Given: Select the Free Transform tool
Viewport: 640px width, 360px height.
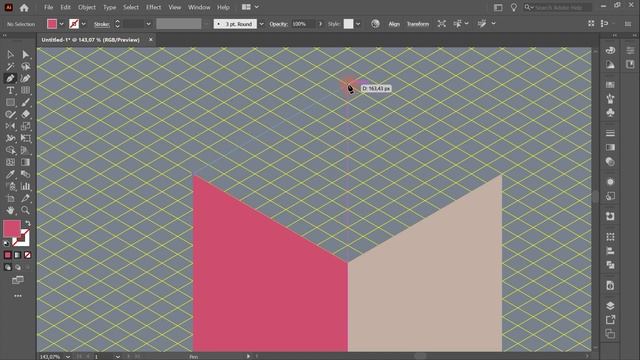Looking at the screenshot, I should 25,138.
